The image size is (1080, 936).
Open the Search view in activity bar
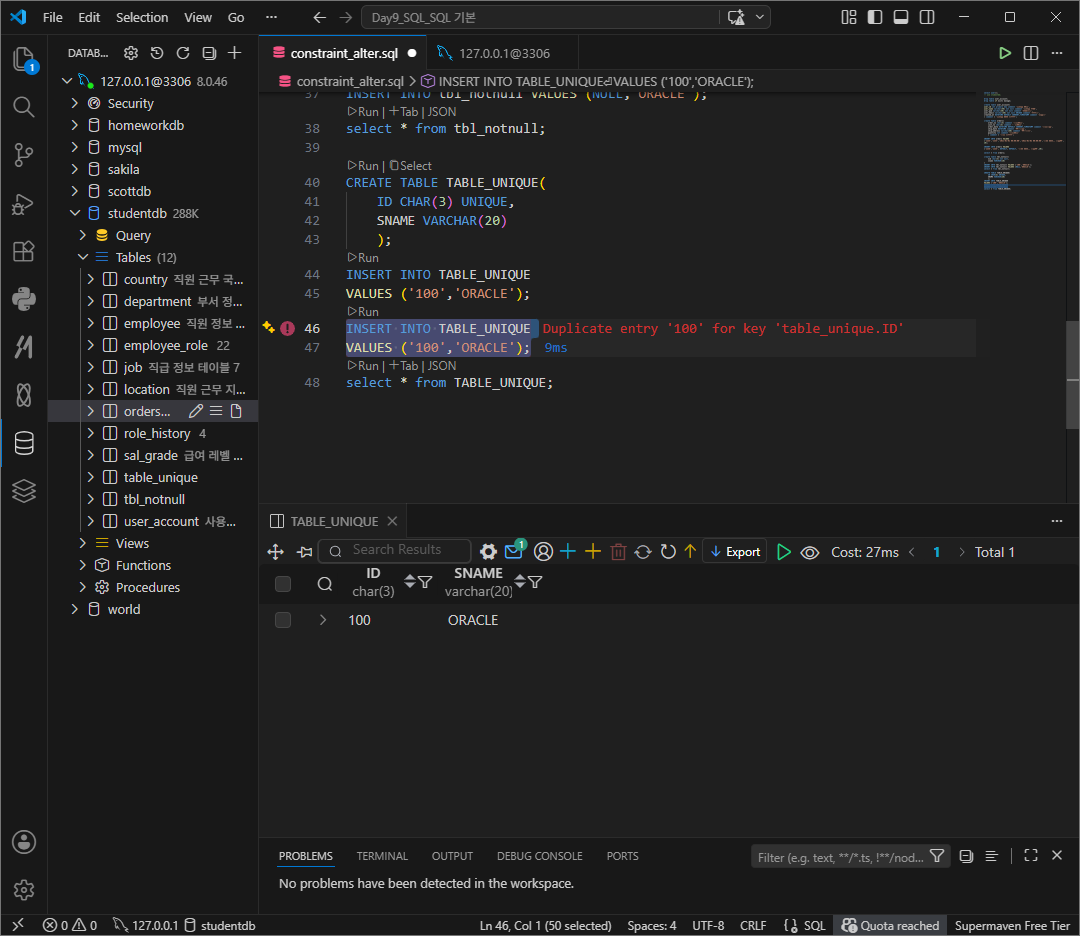(24, 107)
